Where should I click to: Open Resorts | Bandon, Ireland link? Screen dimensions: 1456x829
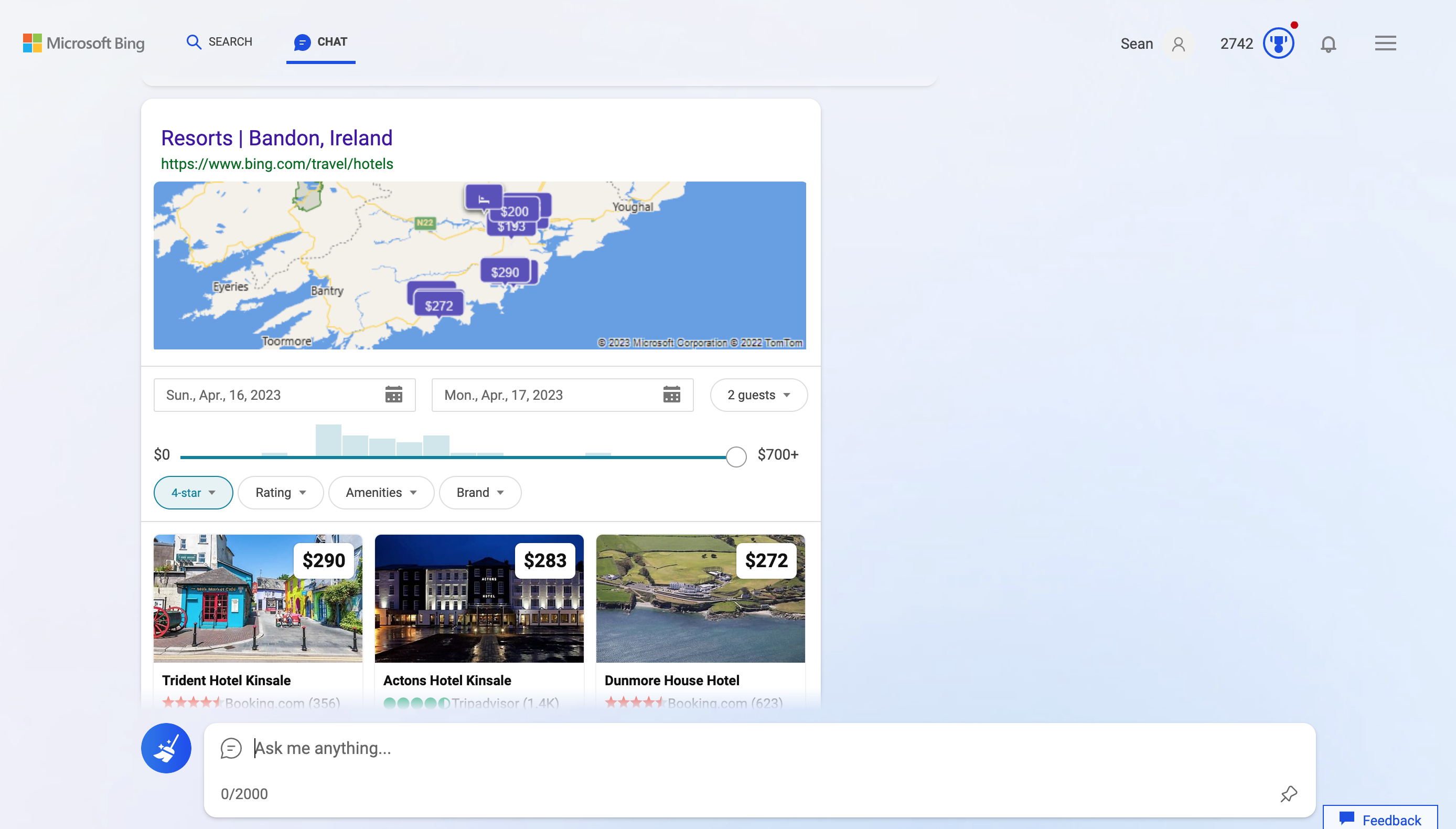pos(276,138)
